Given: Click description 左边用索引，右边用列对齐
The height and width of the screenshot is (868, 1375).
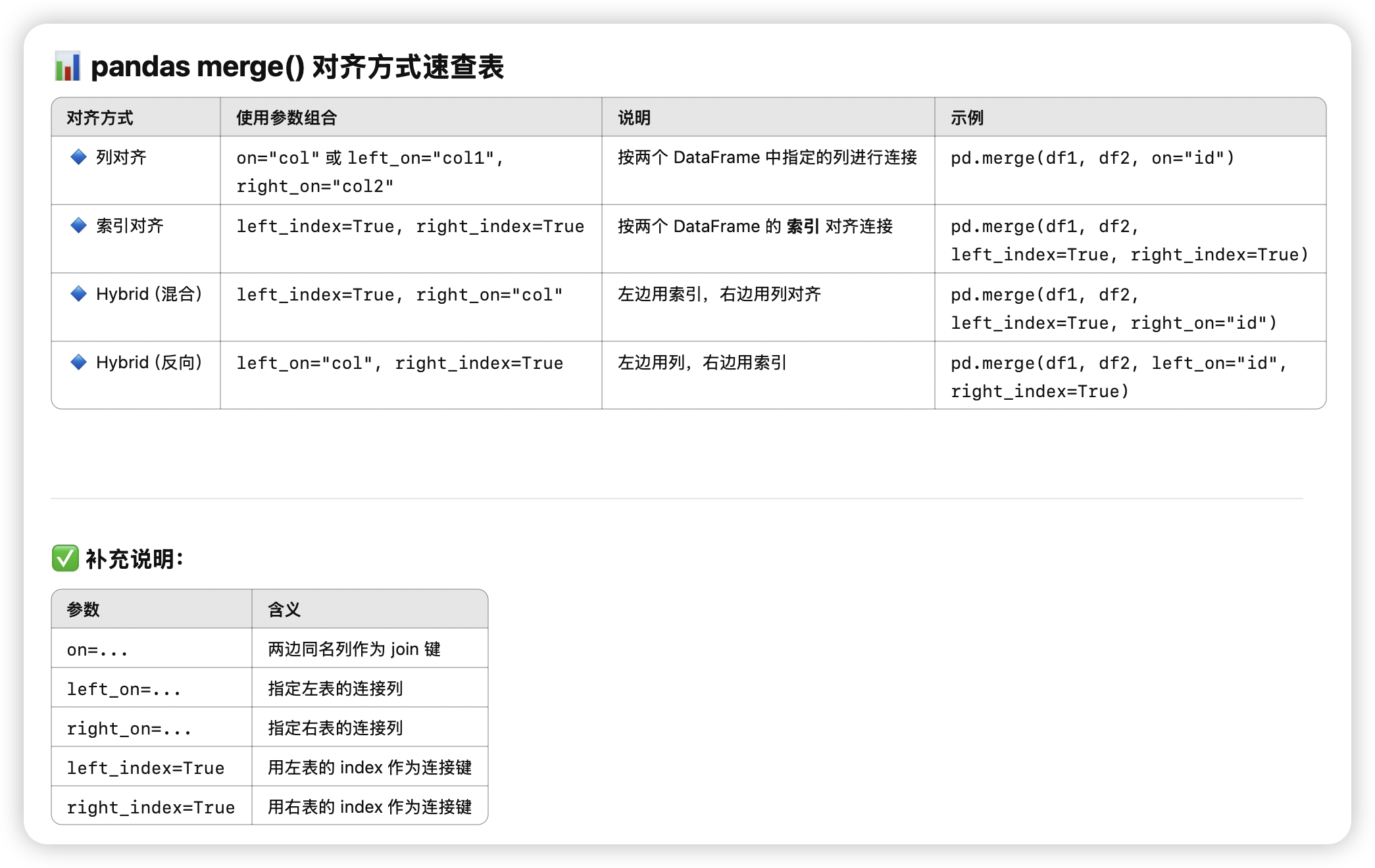Looking at the screenshot, I should coord(719,294).
